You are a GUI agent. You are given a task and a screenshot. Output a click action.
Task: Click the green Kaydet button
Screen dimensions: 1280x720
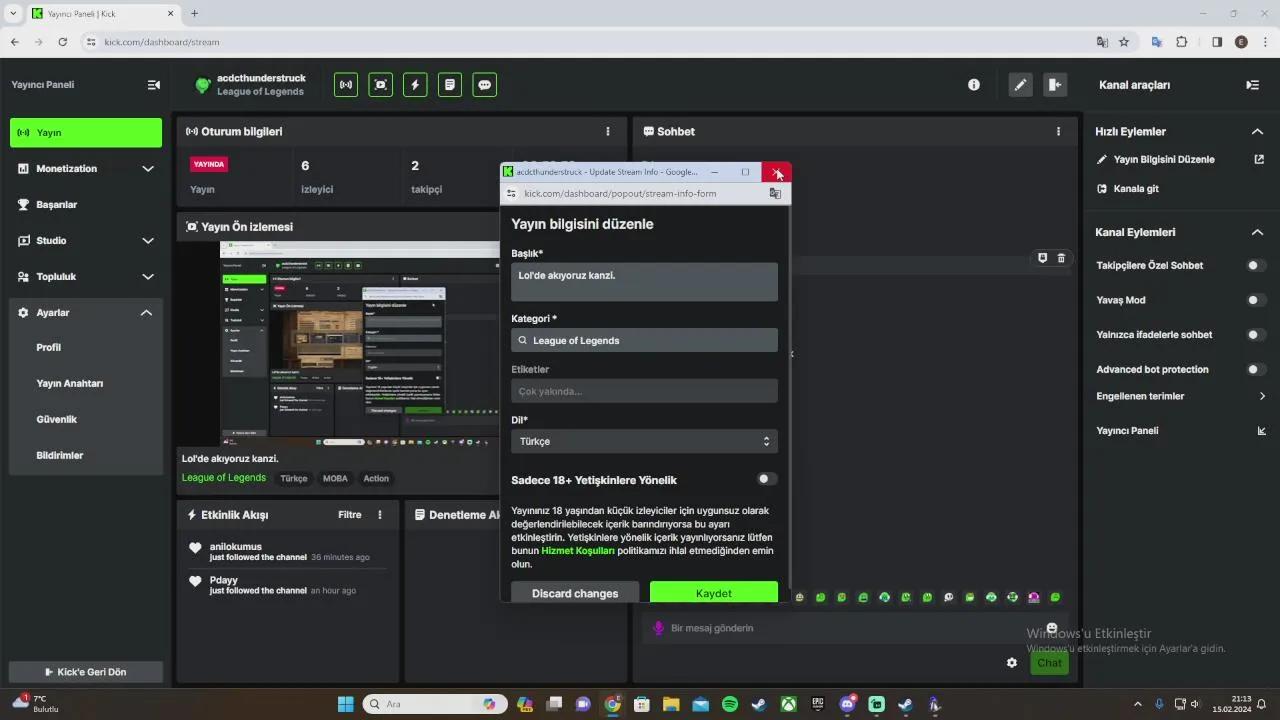(x=713, y=592)
